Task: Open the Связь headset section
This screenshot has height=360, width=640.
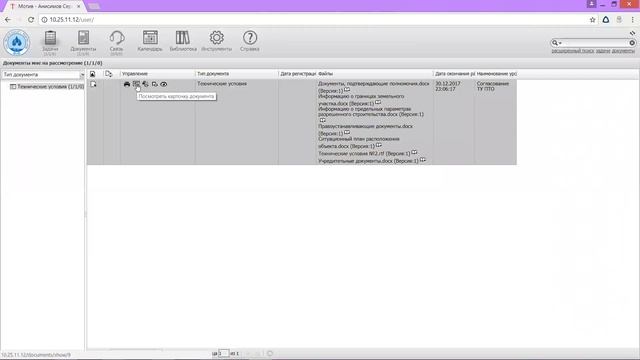Action: [117, 42]
